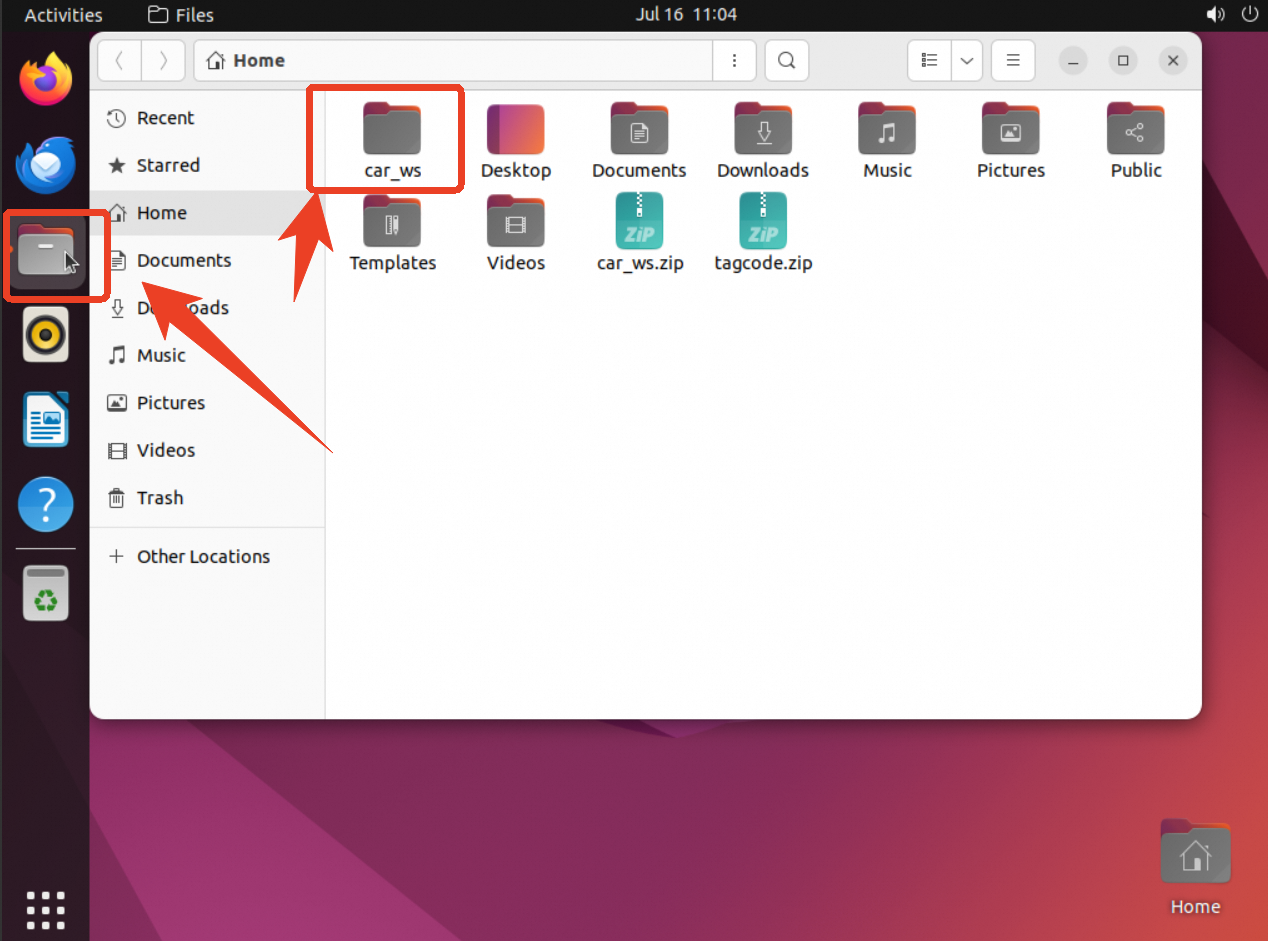Open Documents in the sidebar
1268x941 pixels.
207,260
